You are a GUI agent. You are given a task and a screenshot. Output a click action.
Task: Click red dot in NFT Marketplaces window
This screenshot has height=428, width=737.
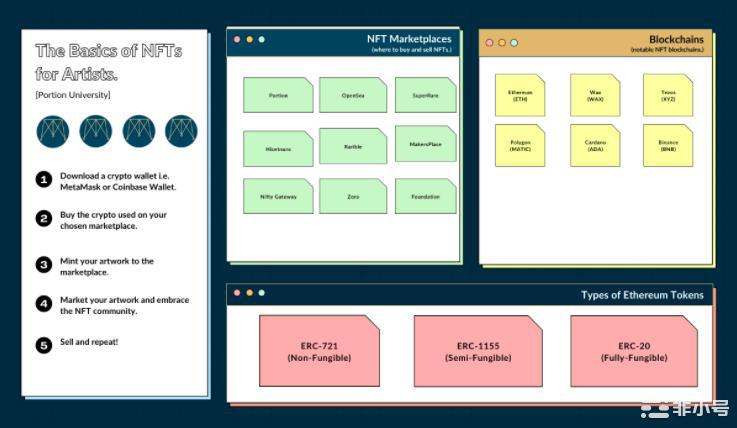click(237, 40)
